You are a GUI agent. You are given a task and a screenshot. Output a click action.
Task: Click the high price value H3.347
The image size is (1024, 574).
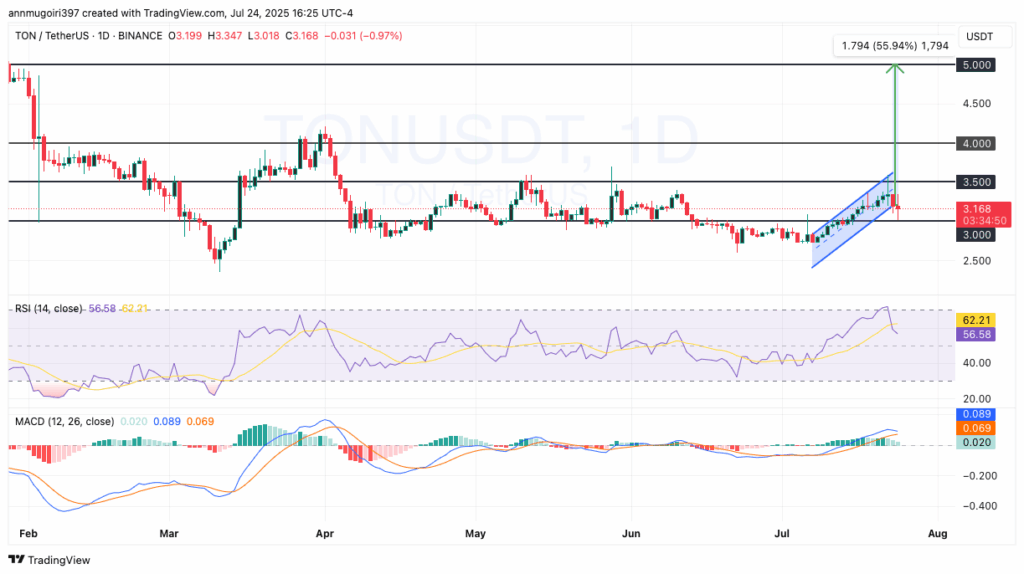click(225, 36)
